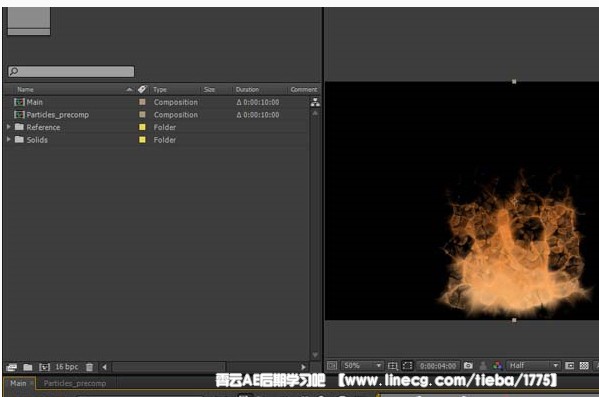Create a new folder in Project panel
Image resolution: width=599 pixels, height=397 pixels.
(x=28, y=367)
